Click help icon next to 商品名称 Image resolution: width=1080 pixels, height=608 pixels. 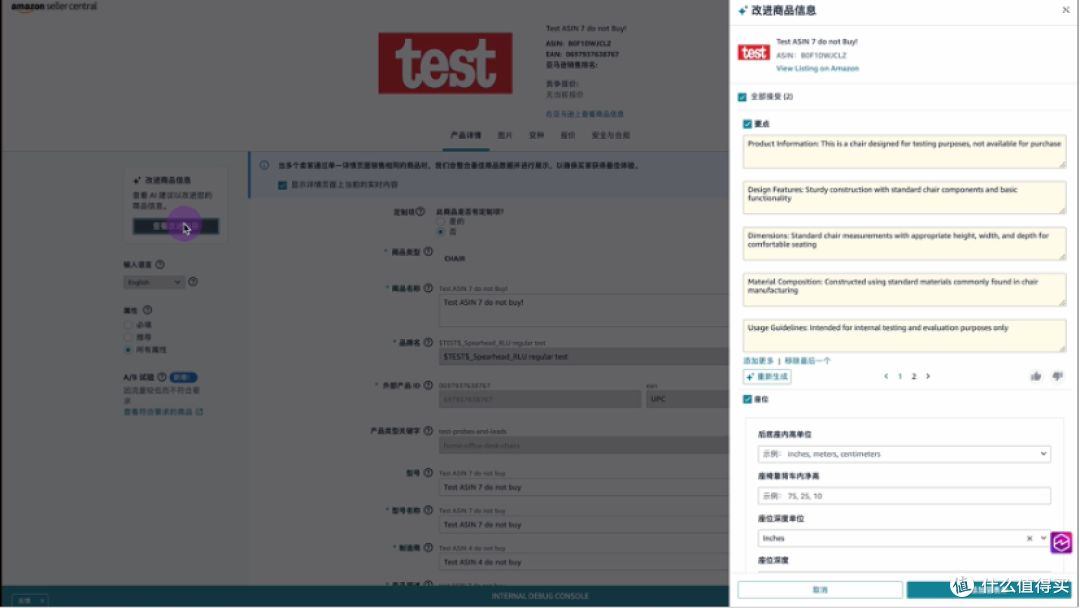click(428, 288)
